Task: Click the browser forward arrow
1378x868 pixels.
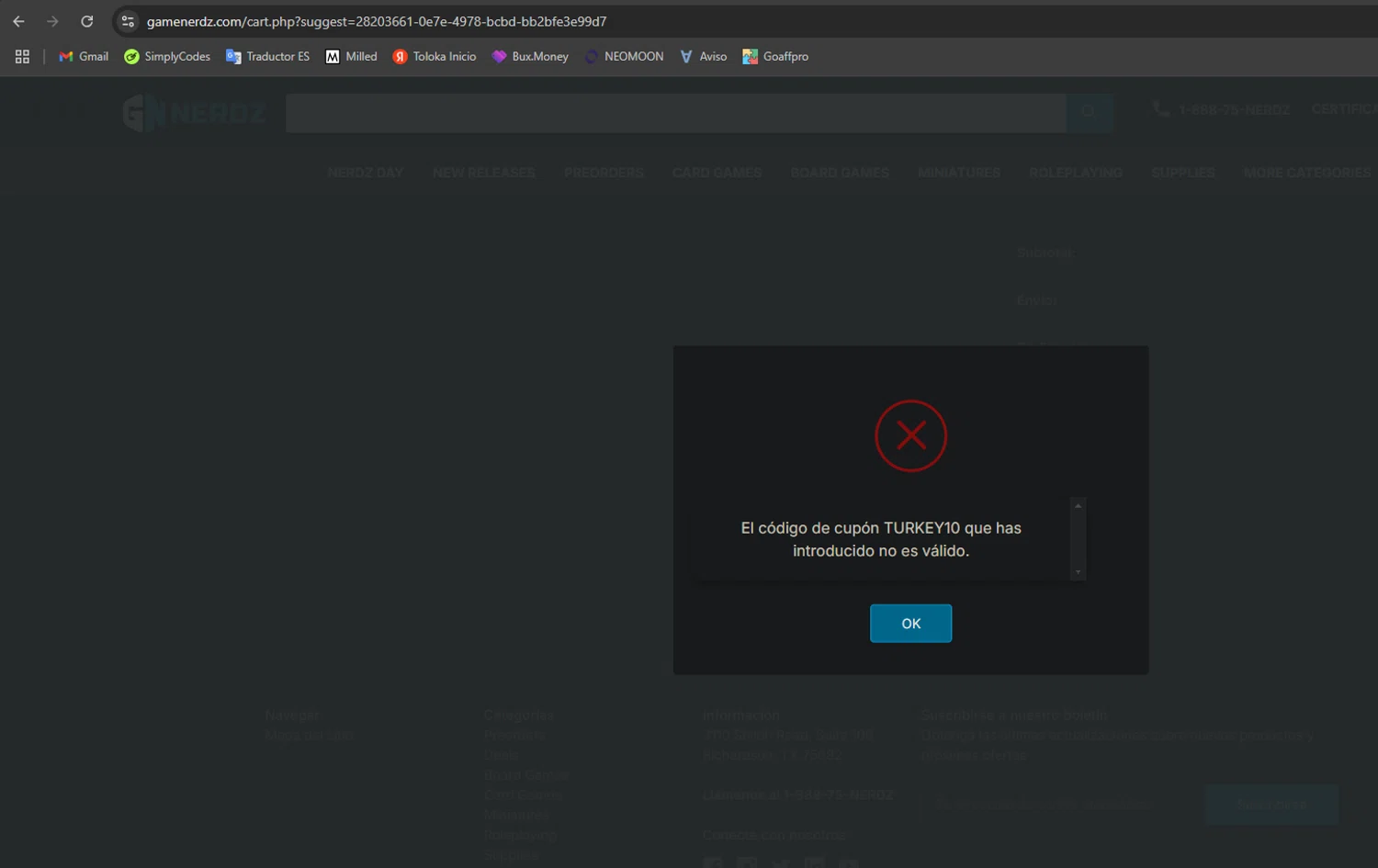Action: 52,21
